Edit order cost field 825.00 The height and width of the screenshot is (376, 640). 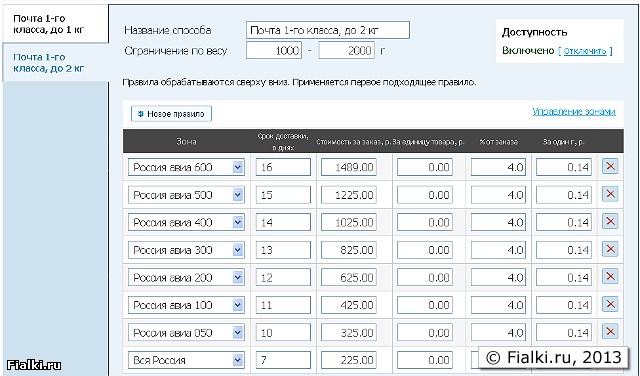click(x=349, y=250)
